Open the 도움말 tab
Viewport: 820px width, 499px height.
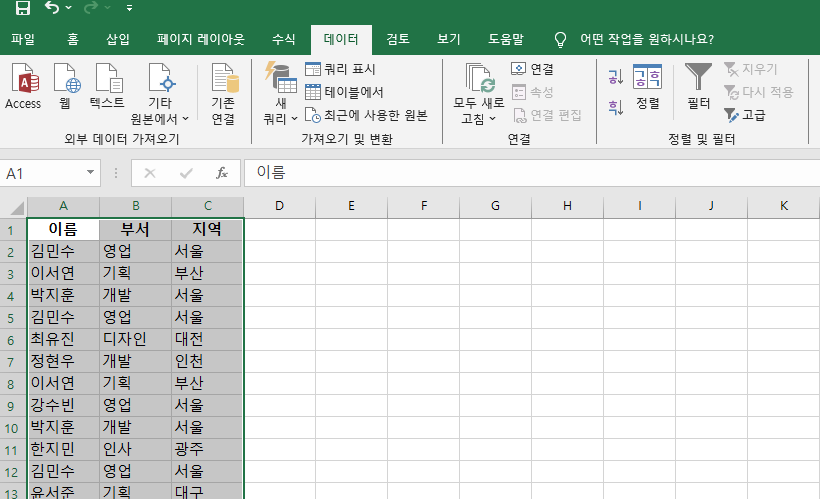point(506,39)
